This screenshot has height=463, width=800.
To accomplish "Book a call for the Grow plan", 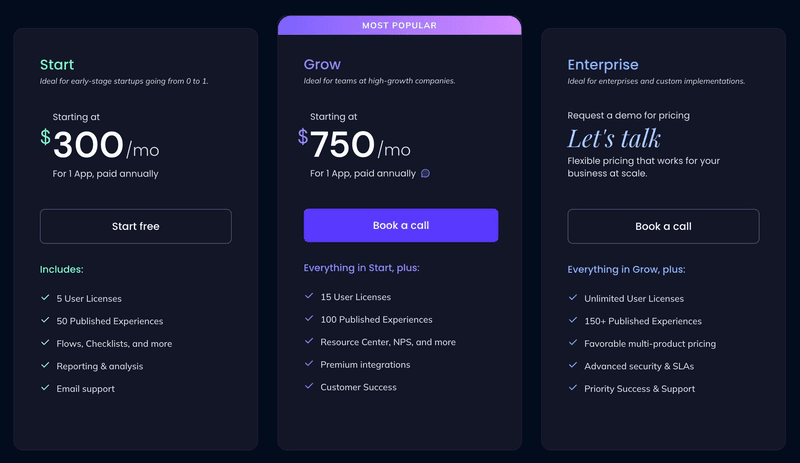I will (x=401, y=226).
